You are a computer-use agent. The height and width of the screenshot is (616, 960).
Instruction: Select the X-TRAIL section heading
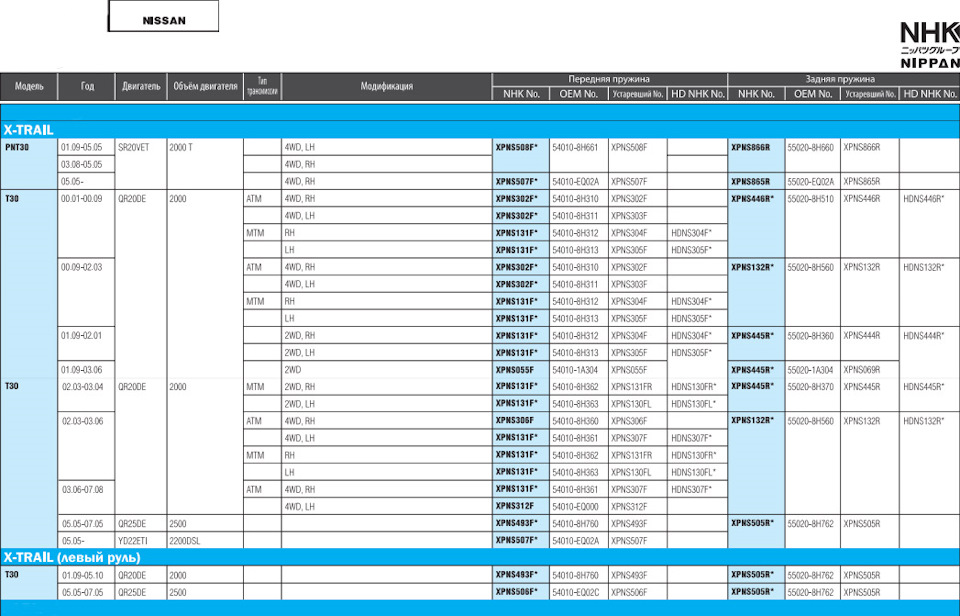[x=29, y=130]
